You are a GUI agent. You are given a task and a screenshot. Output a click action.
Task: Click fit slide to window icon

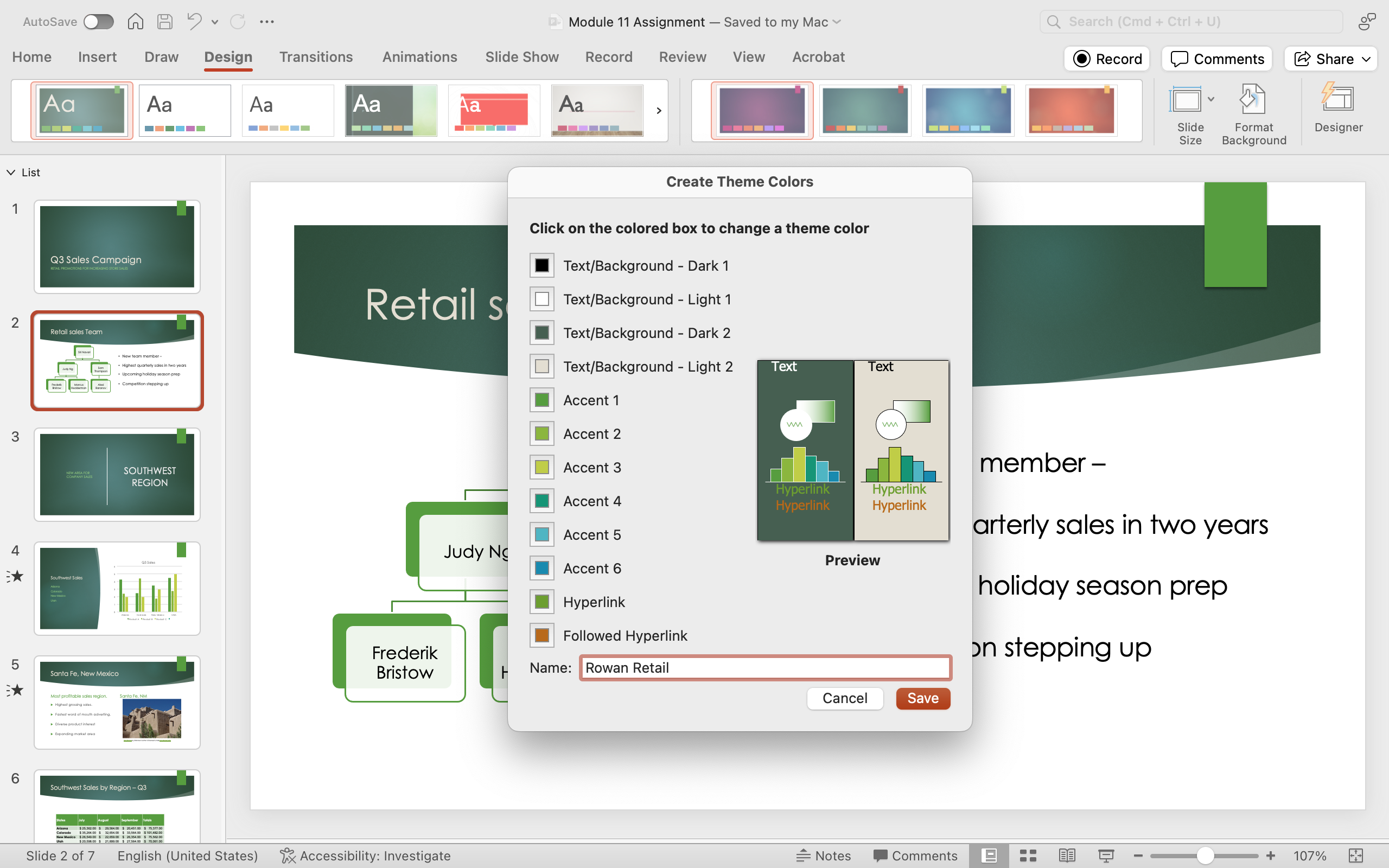point(1356,856)
